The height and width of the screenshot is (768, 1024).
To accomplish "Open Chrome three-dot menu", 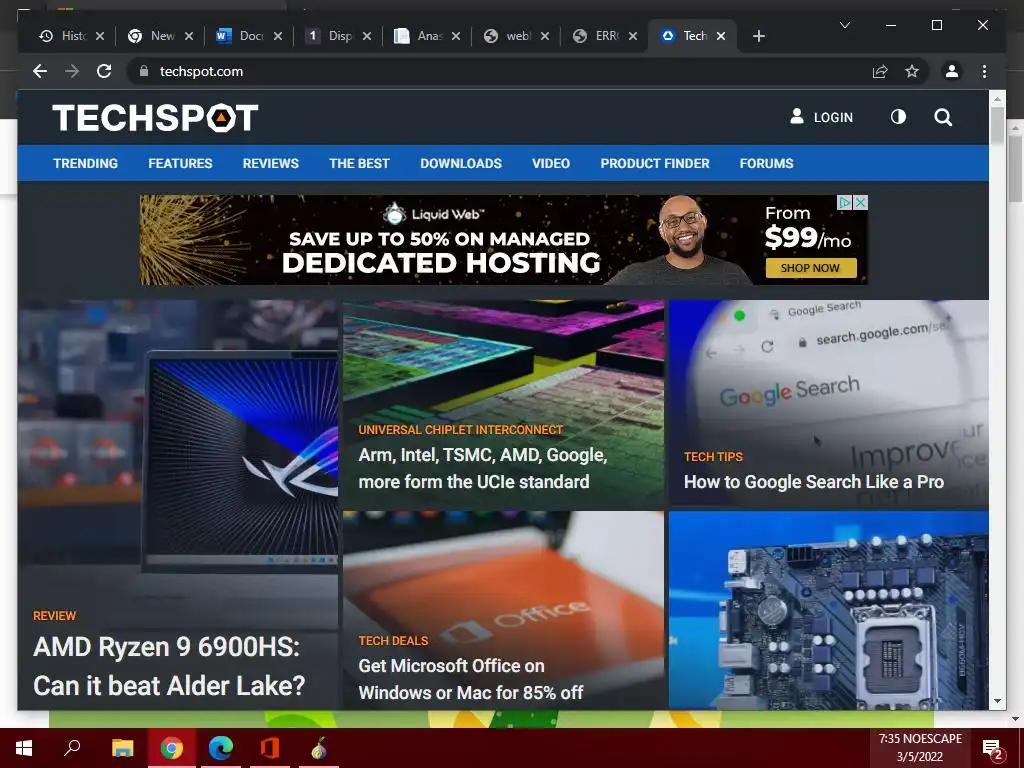I will click(x=984, y=71).
